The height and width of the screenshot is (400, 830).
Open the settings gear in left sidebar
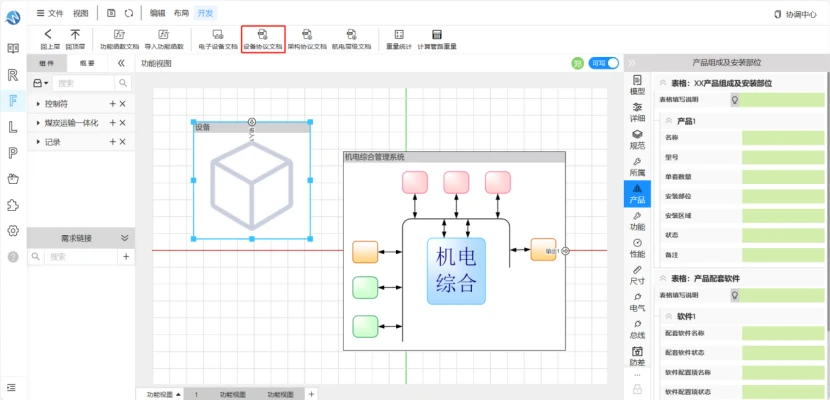coord(13,231)
